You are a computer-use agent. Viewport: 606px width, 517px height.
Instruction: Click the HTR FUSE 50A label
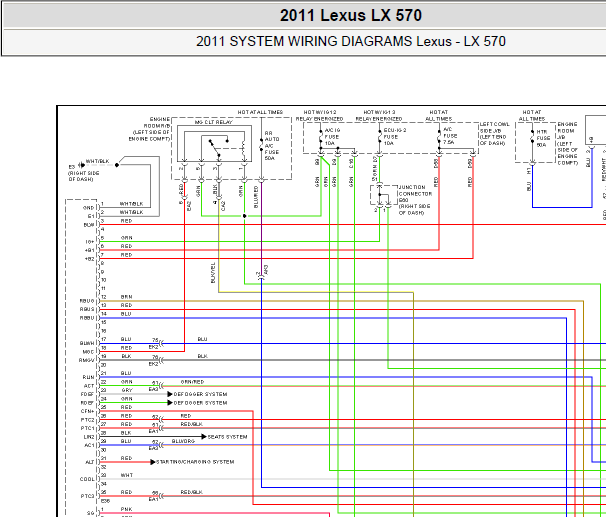point(543,138)
